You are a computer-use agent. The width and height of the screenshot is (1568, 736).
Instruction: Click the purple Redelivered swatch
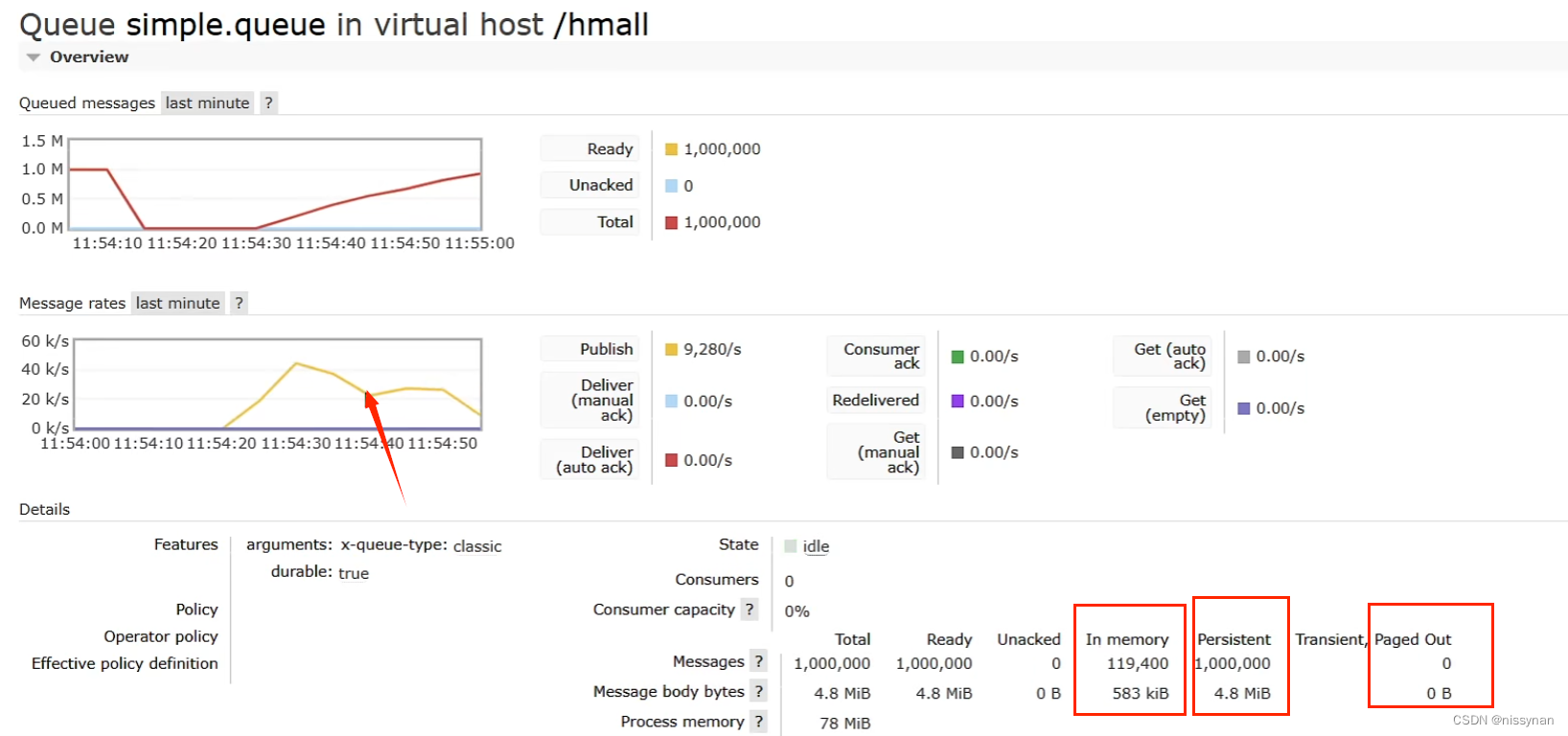click(x=957, y=401)
